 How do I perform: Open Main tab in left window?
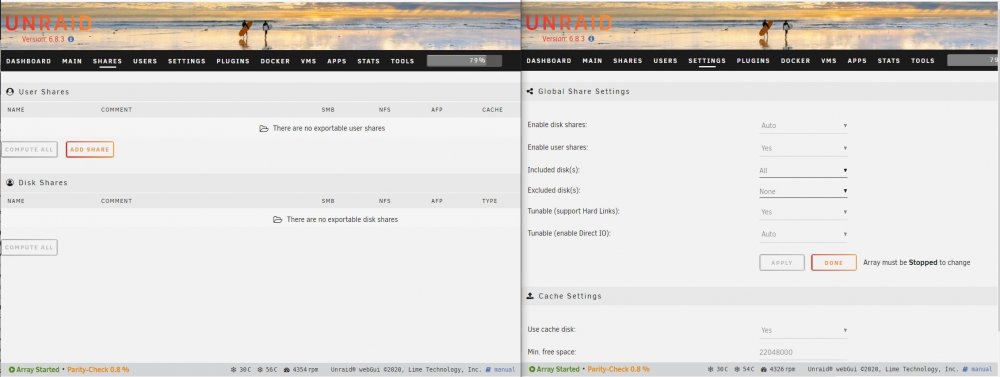72,61
